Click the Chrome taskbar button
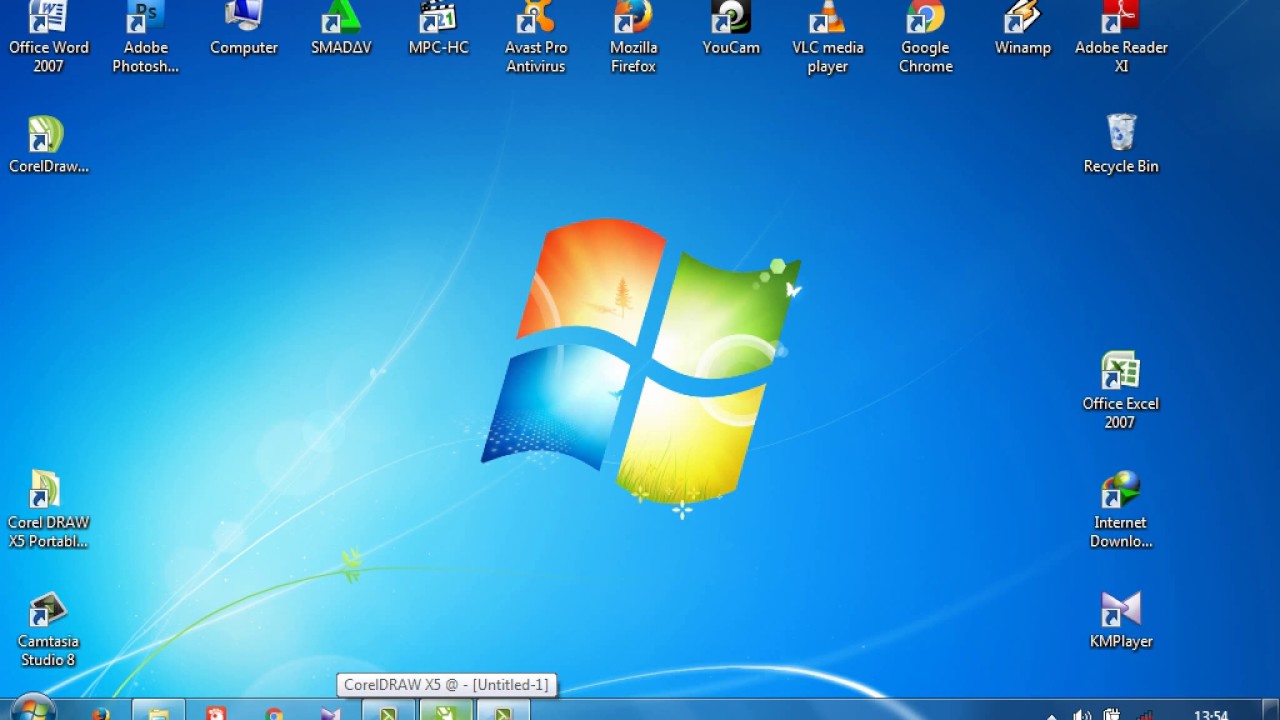The image size is (1280, 720). pyautogui.click(x=274, y=712)
